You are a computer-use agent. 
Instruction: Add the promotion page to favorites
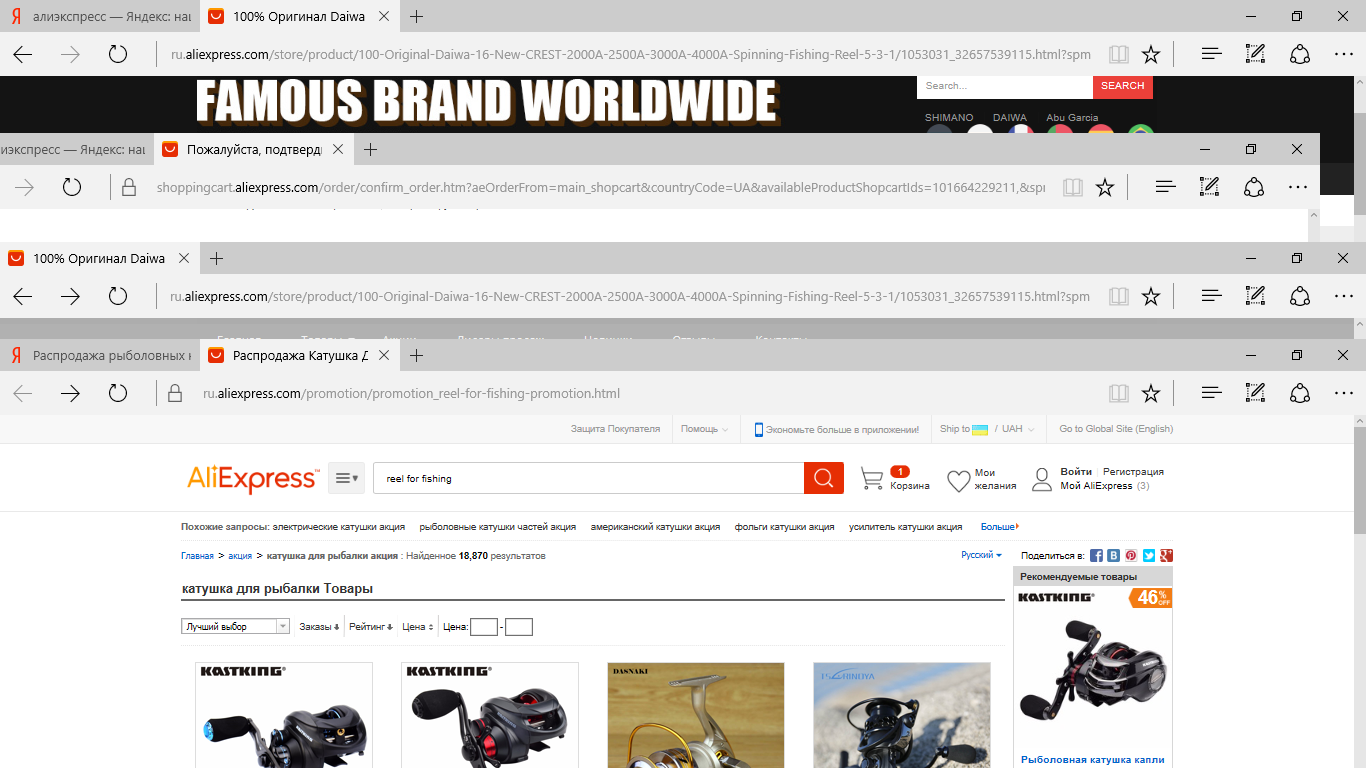pos(1151,393)
